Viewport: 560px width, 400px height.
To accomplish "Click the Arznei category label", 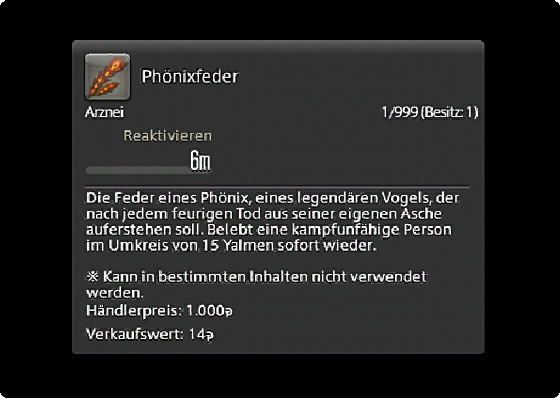I will 105,112.
